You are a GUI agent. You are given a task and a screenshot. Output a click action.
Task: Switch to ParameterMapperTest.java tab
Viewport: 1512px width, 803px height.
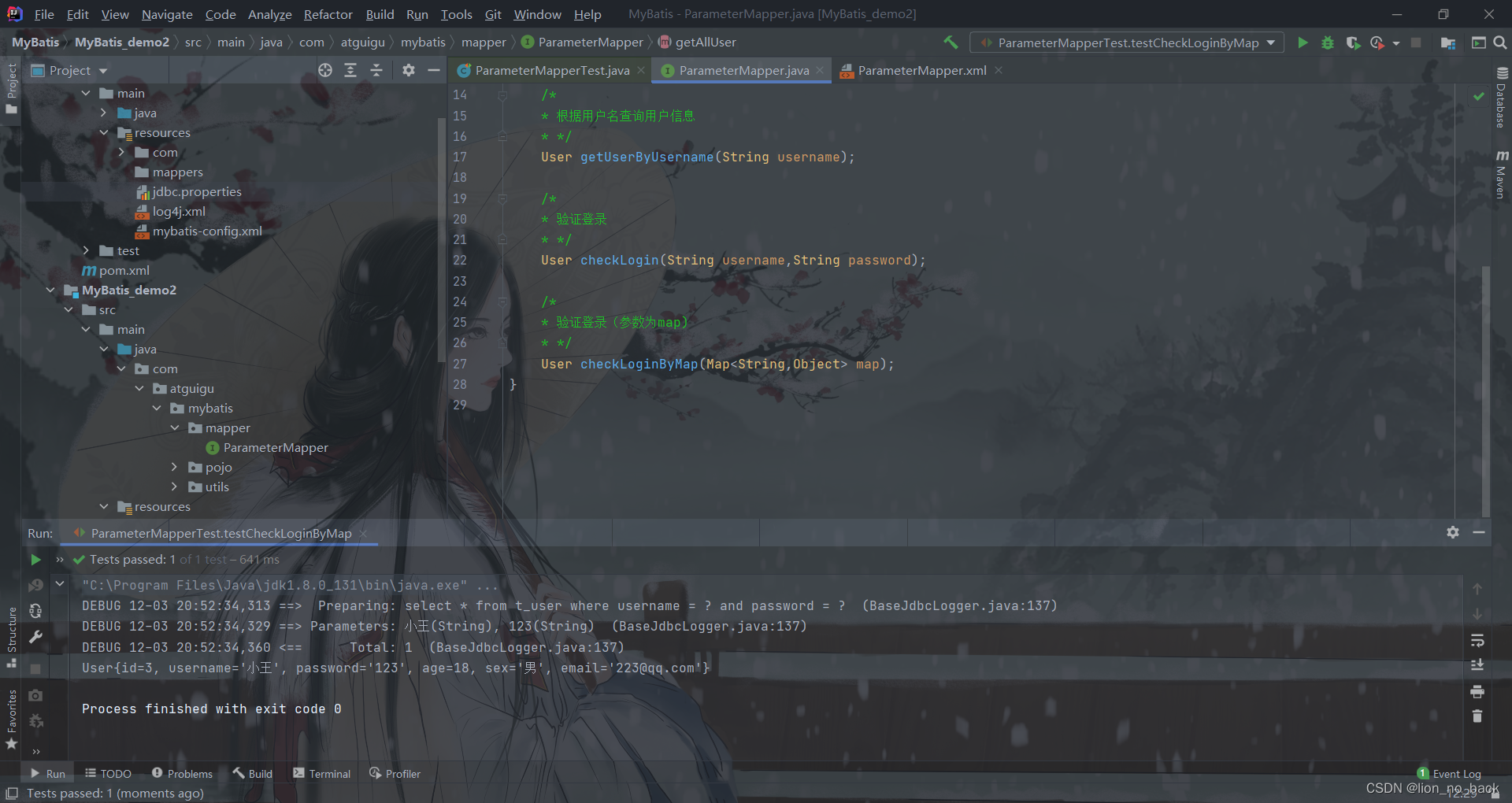(551, 70)
